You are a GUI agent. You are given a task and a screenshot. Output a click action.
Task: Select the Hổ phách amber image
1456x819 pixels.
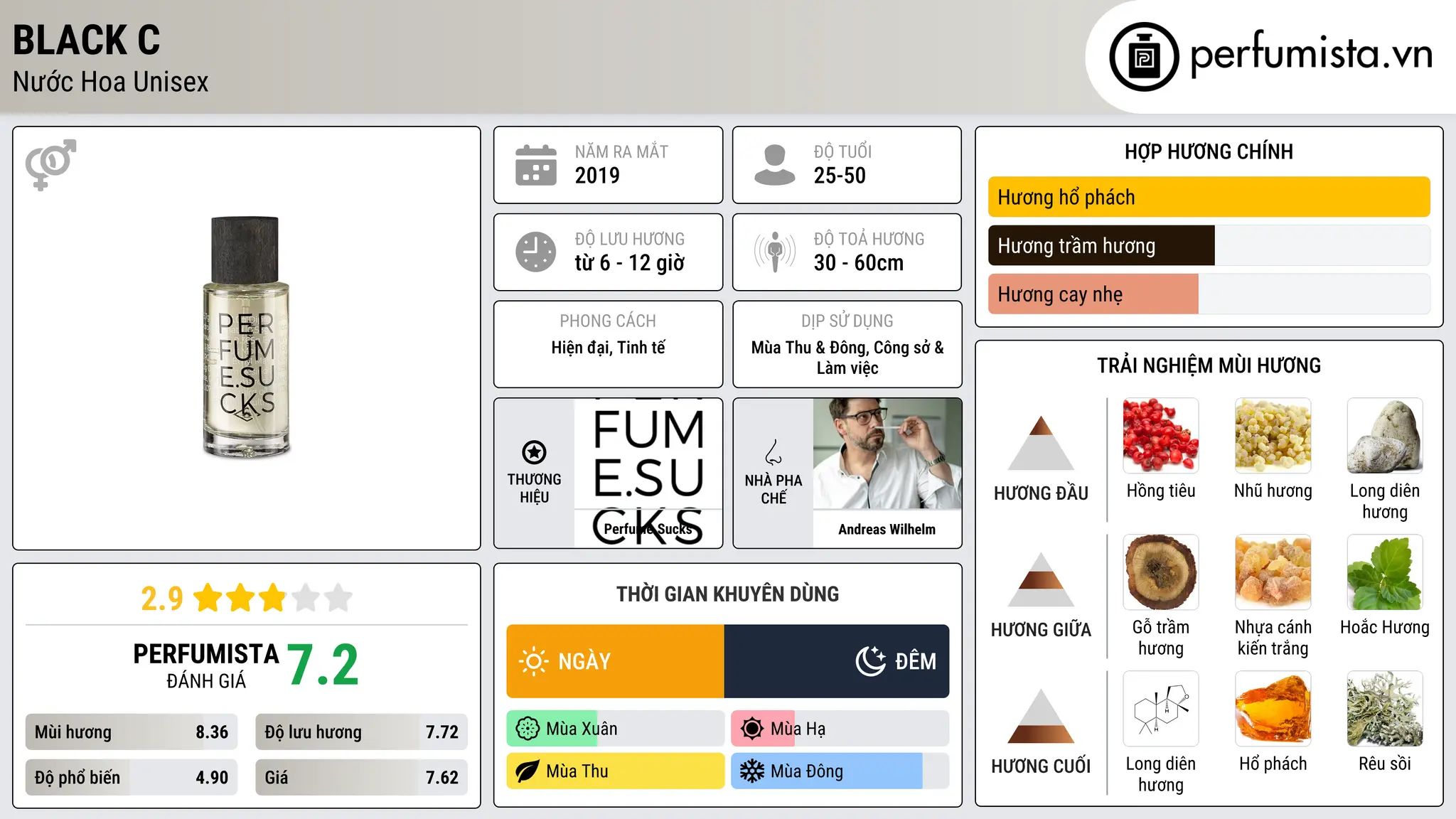(x=1273, y=709)
